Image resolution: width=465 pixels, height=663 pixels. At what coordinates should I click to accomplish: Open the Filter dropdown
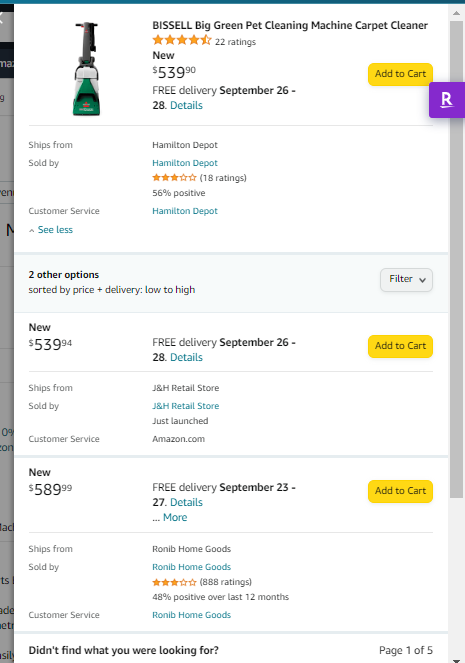(x=406, y=279)
